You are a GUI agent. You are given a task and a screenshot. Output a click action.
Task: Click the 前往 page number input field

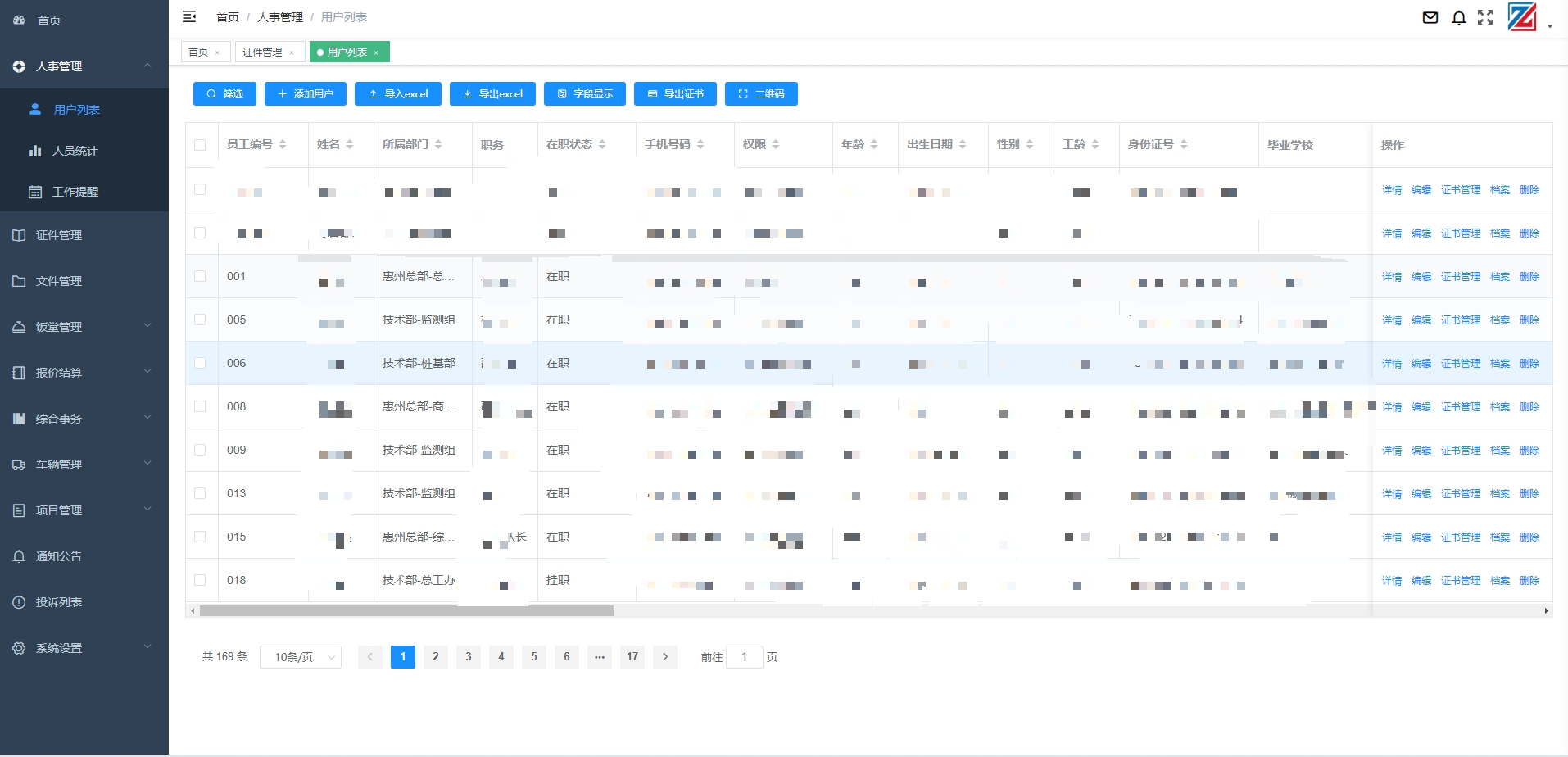coord(745,657)
